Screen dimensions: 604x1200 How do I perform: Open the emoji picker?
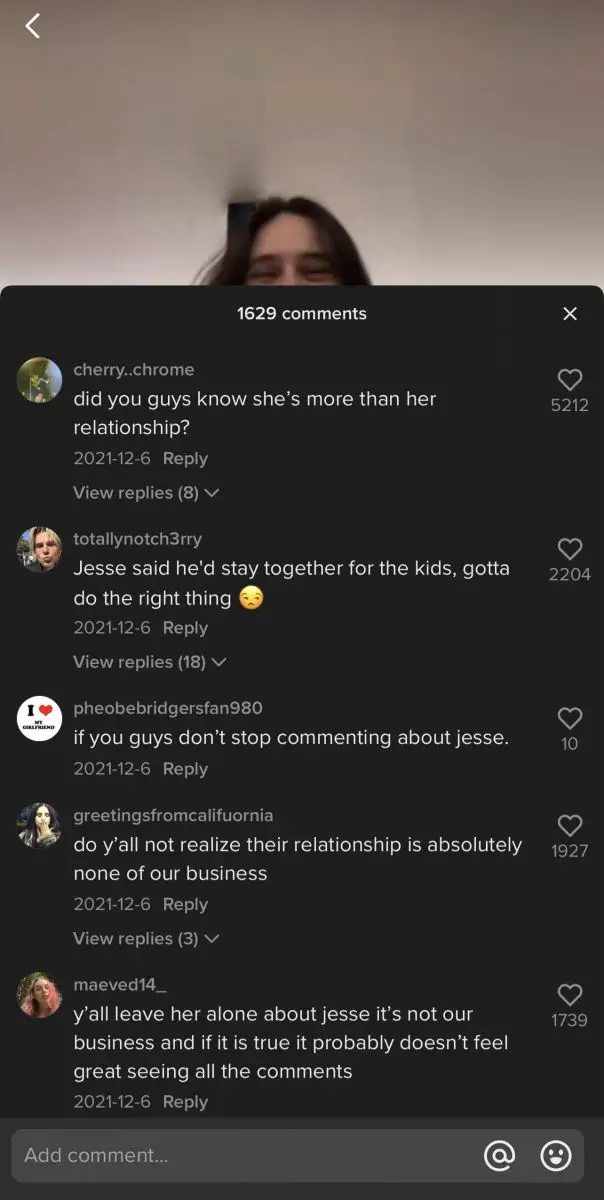click(x=556, y=1156)
